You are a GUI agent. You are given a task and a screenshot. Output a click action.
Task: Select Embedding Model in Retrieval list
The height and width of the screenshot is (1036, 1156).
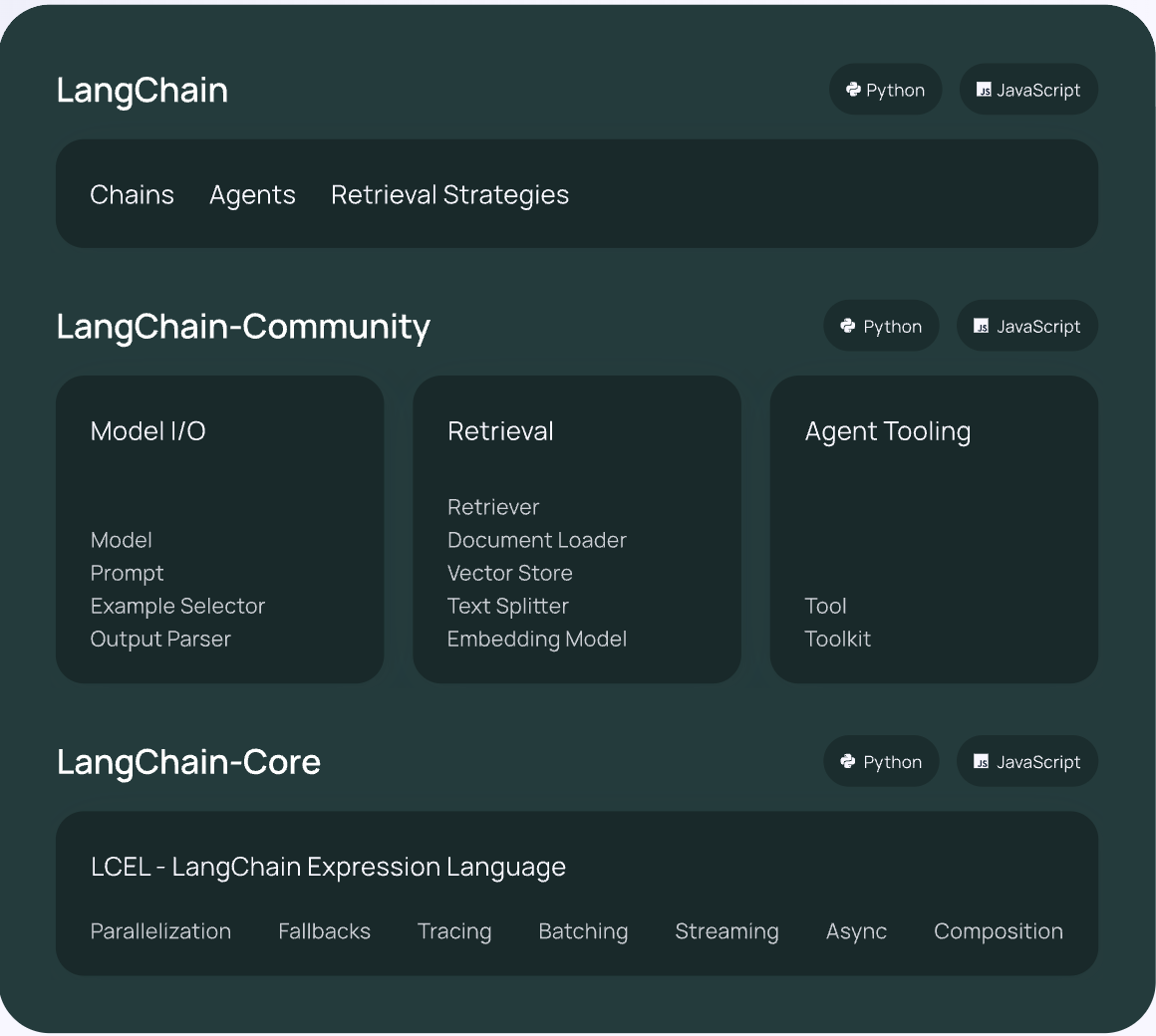(536, 639)
